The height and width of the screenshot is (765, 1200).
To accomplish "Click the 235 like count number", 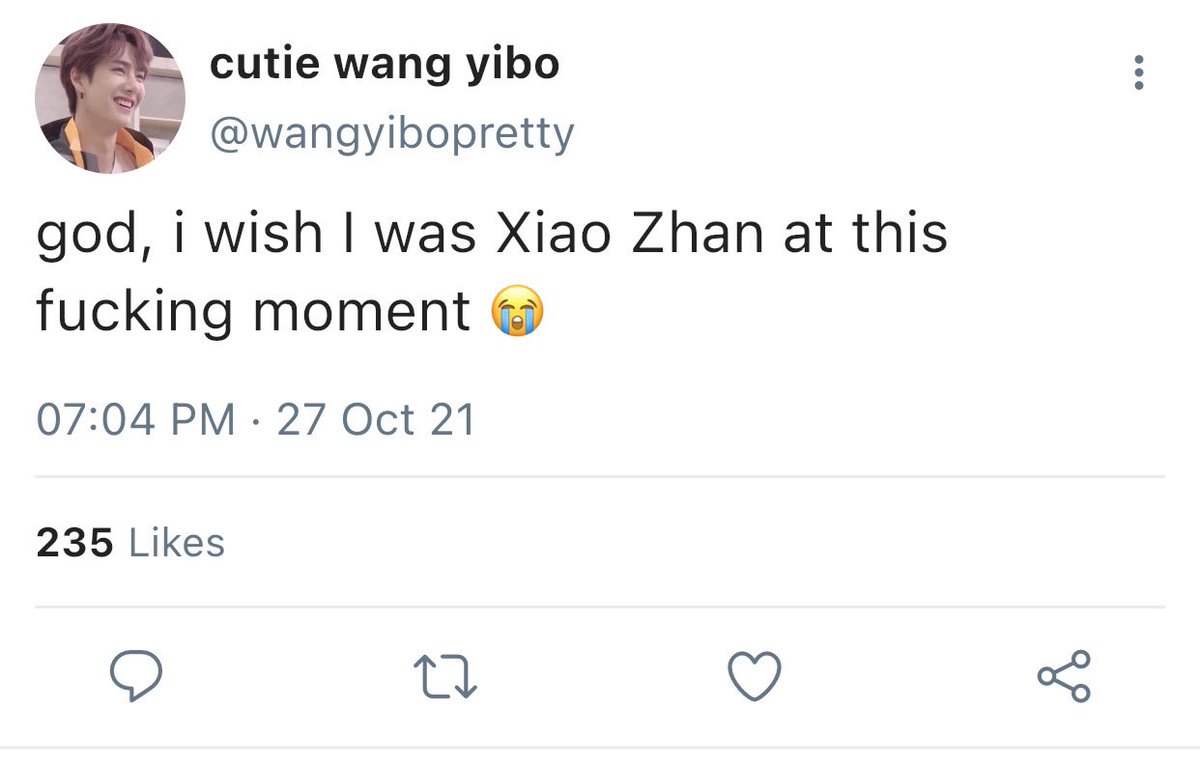I will (x=75, y=543).
